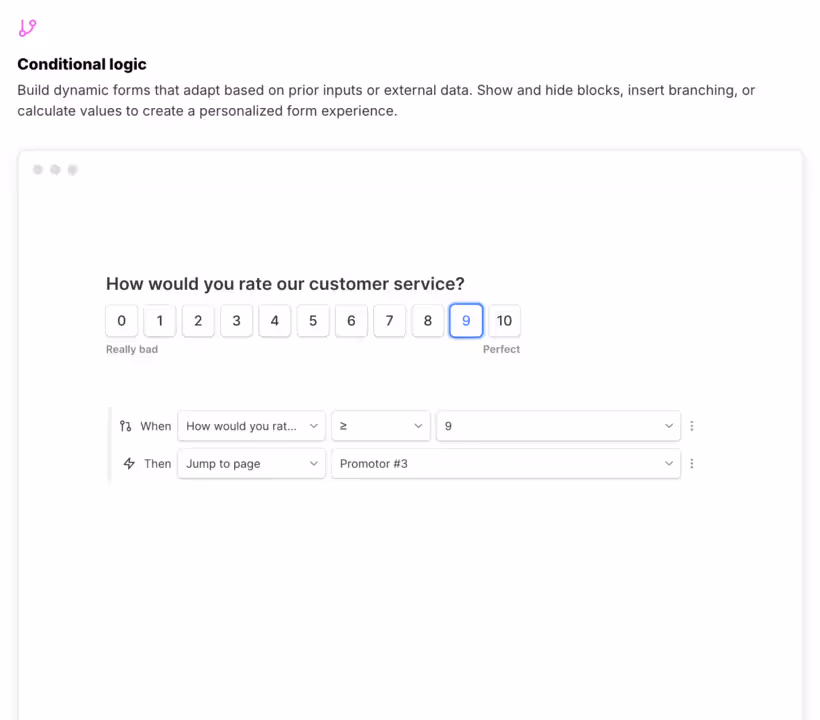Screen dimensions: 820x720
Task: Open the value 9 dropdown
Action: [x=558, y=425]
